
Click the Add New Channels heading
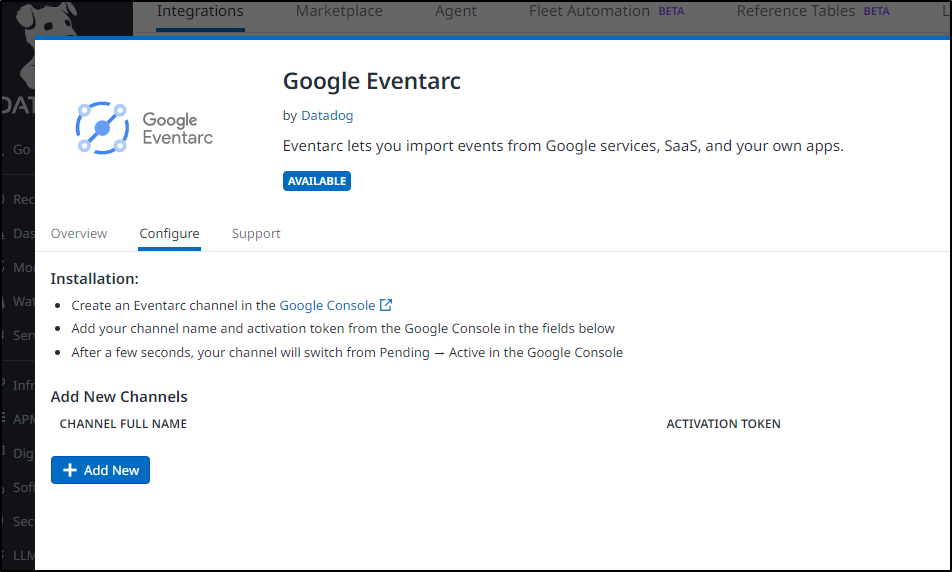(x=119, y=397)
